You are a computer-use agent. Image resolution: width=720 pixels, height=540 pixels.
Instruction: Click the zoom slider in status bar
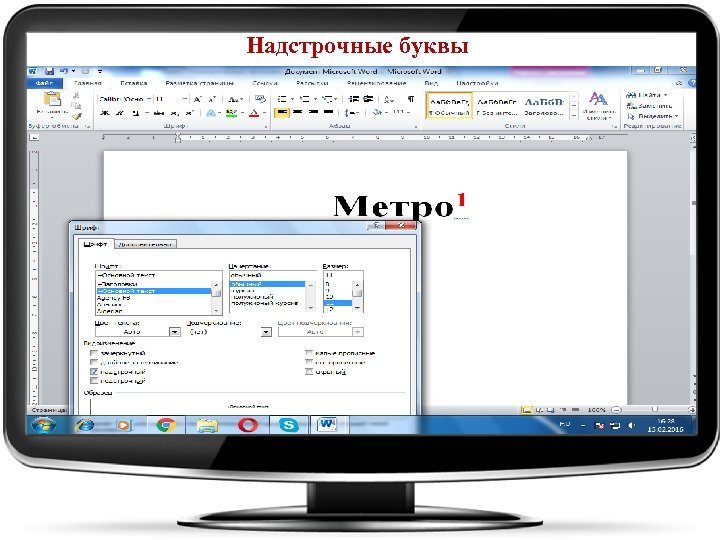coord(655,409)
